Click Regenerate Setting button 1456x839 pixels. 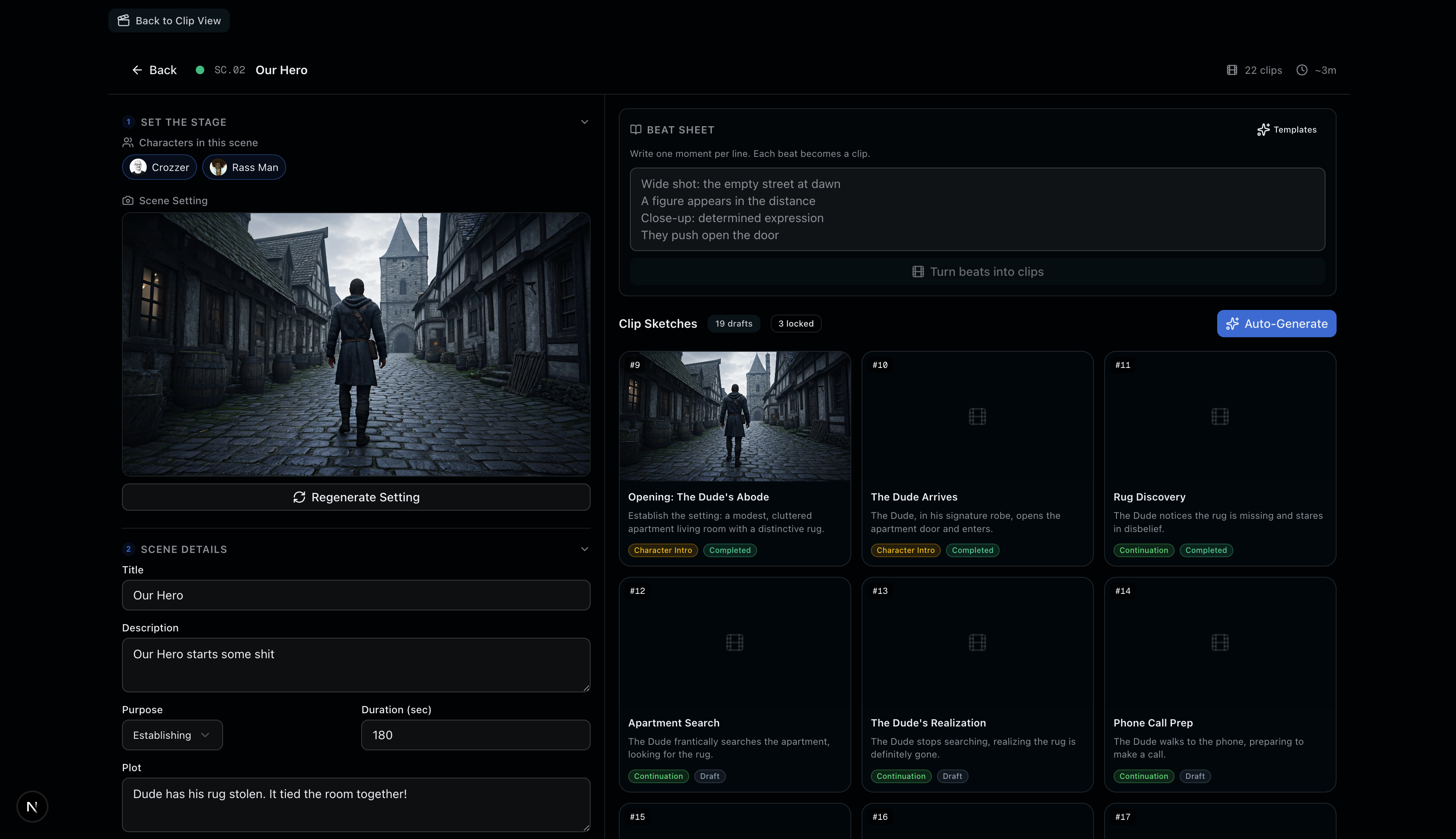356,497
